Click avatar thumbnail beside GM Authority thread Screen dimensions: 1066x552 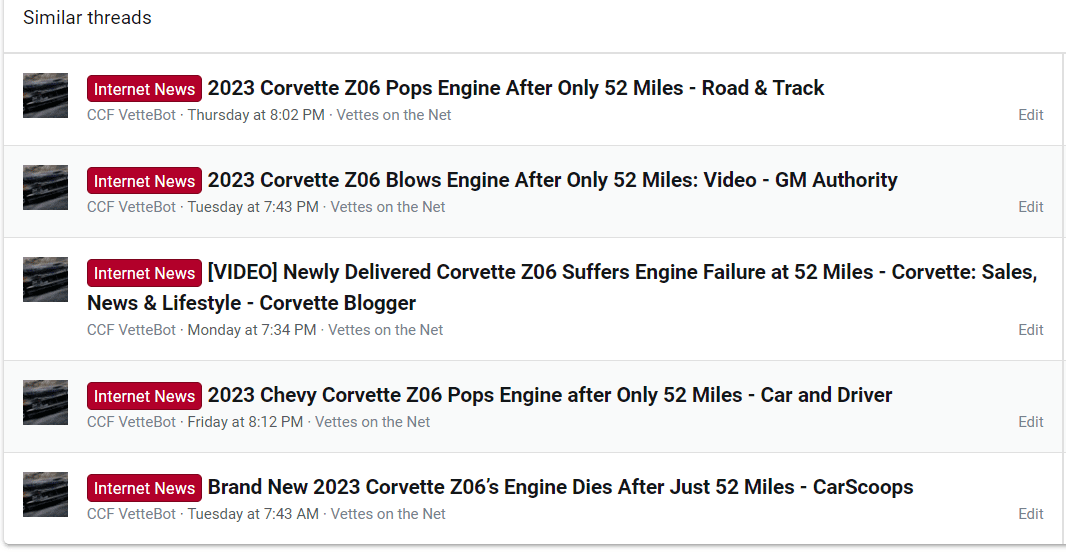[x=45, y=188]
